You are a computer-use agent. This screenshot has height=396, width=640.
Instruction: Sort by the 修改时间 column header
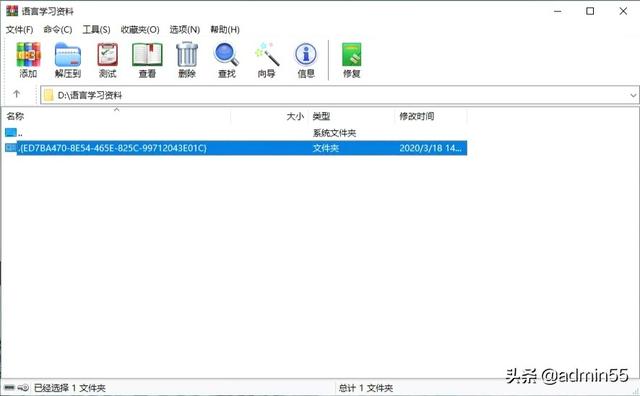click(x=431, y=116)
